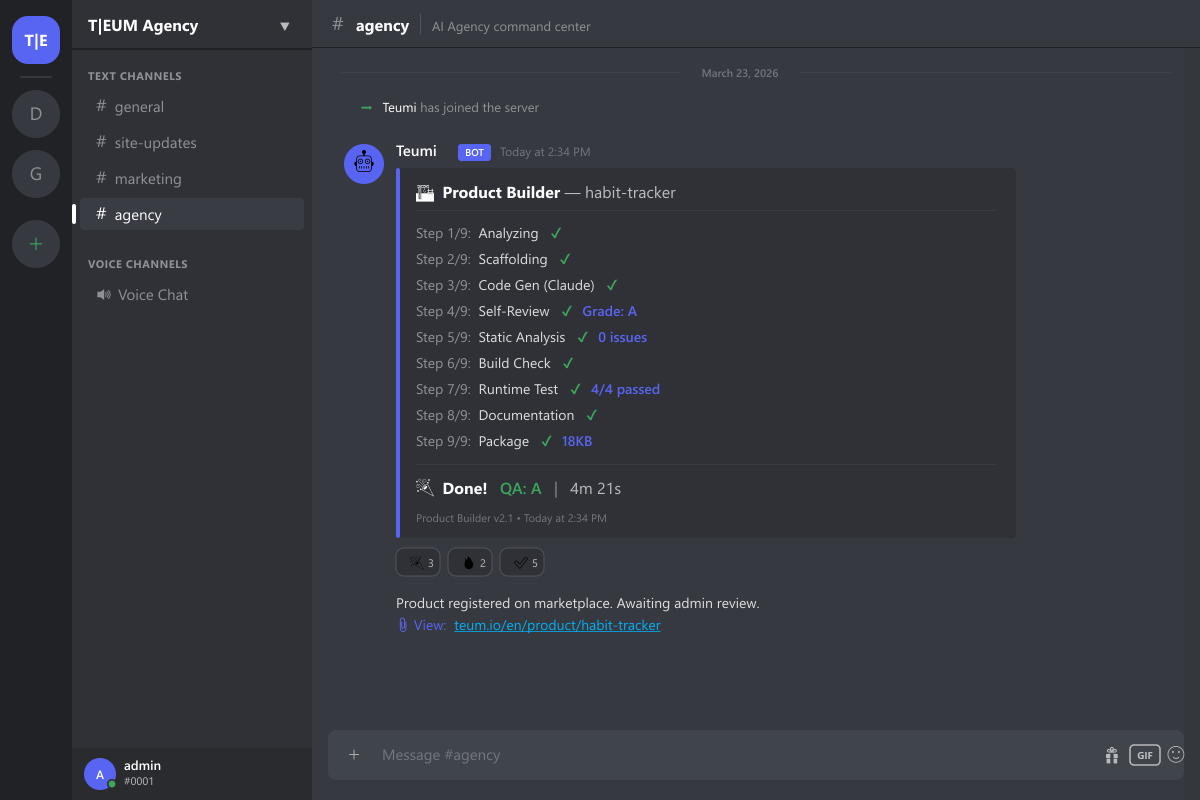
Task: Open the gift icon in message bar
Action: (1111, 755)
